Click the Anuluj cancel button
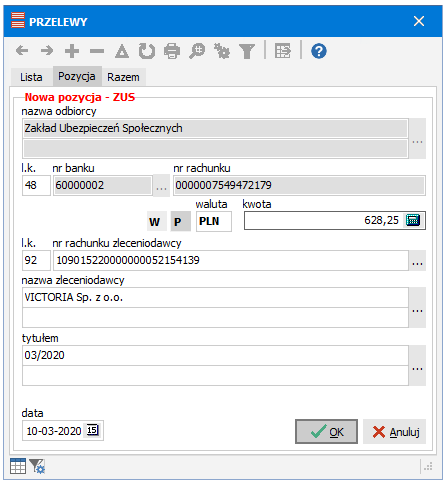The width and height of the screenshot is (446, 484). click(394, 432)
